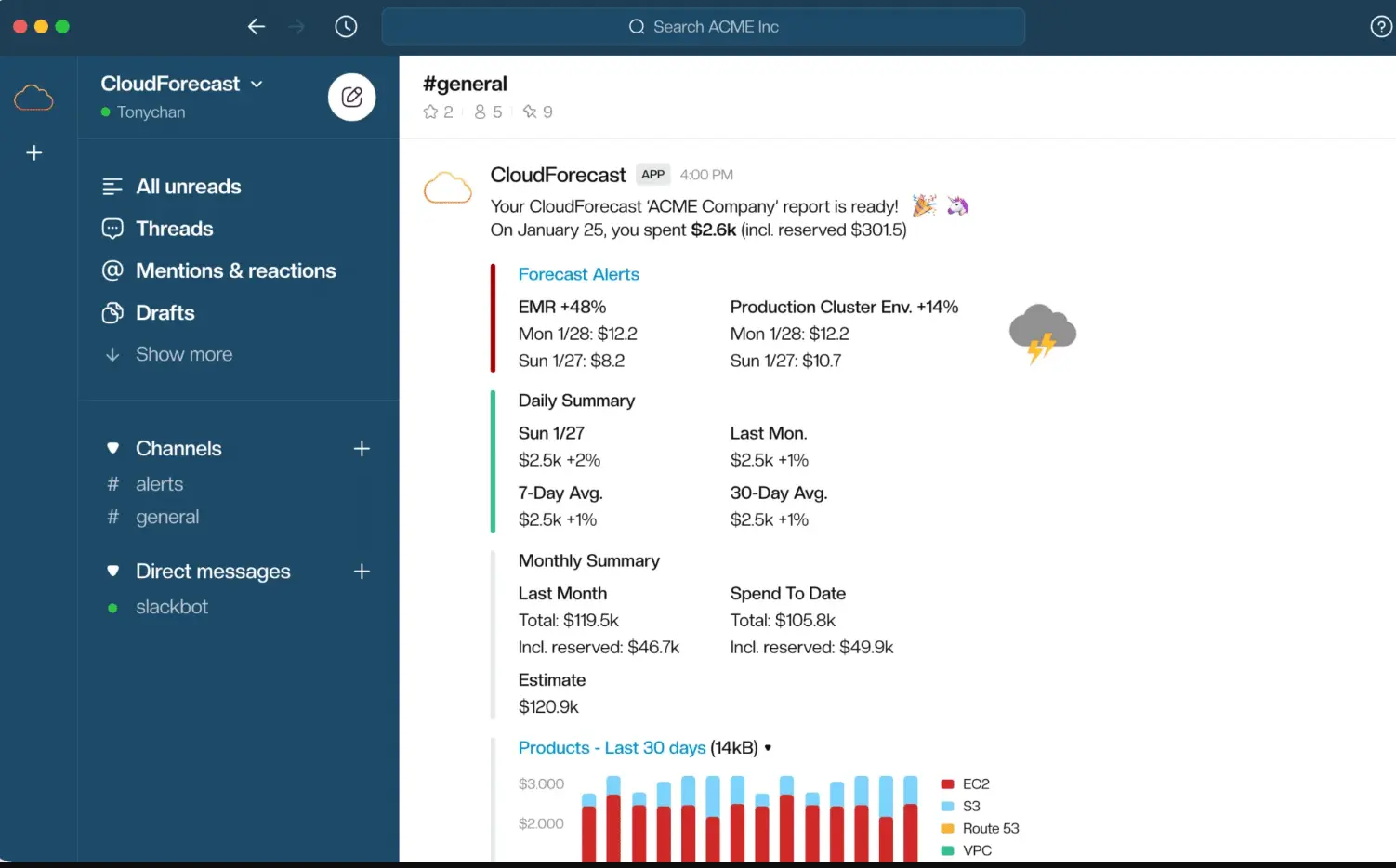The height and width of the screenshot is (868, 1396).
Task: Open the Forecast Alerts link
Action: (579, 274)
